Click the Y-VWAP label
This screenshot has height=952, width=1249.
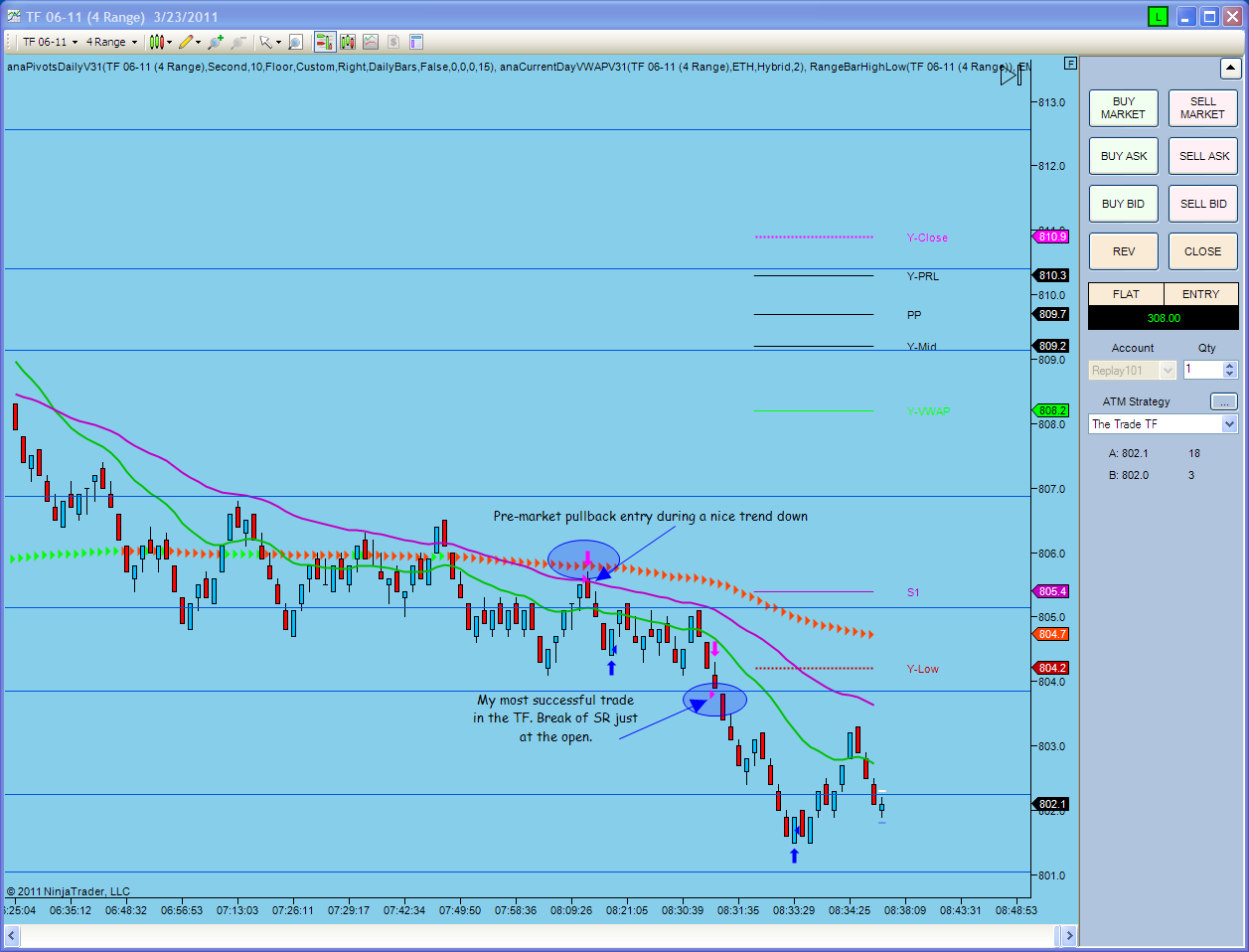point(928,411)
